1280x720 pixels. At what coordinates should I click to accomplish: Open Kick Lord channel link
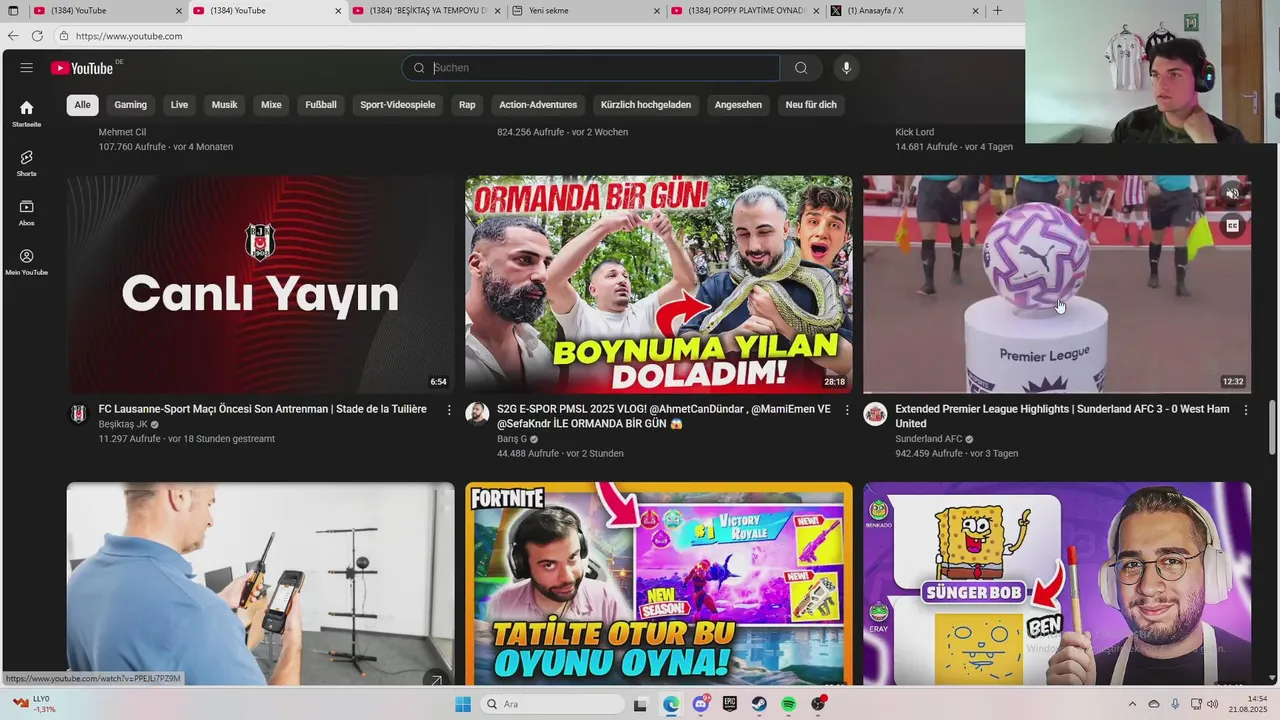coord(914,132)
